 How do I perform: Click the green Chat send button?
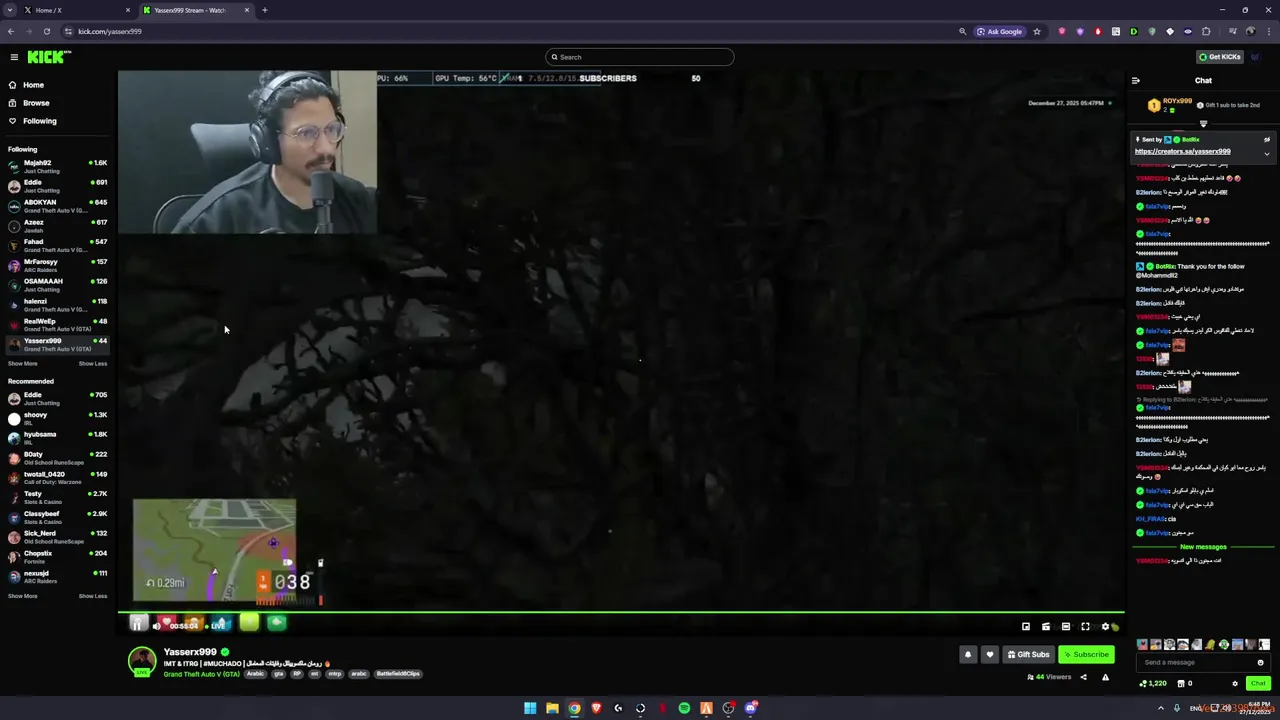point(1258,684)
